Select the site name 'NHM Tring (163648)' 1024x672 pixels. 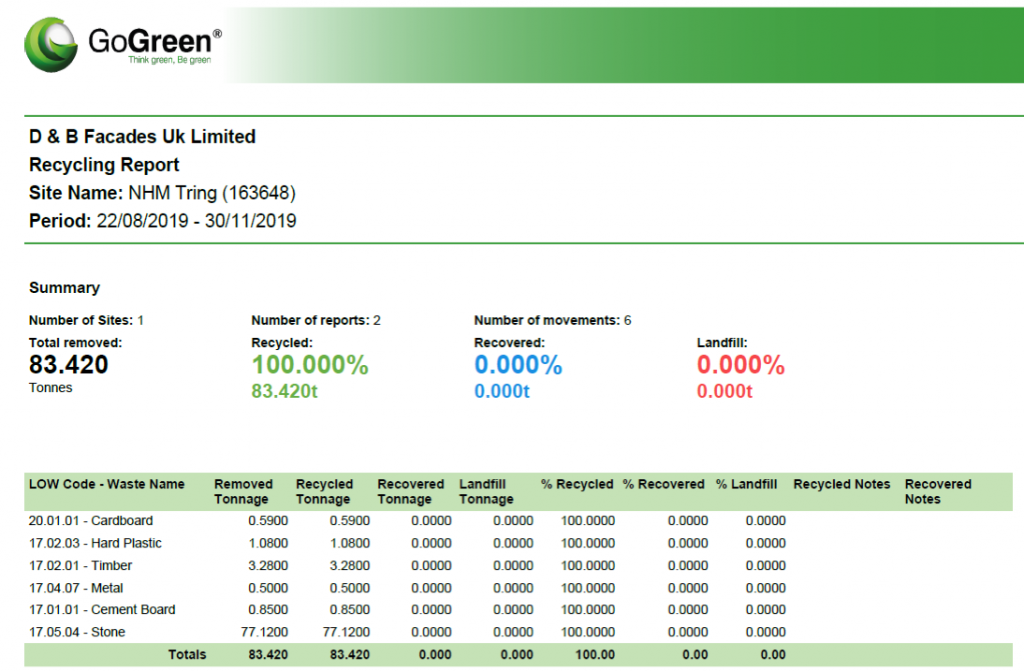tap(212, 193)
